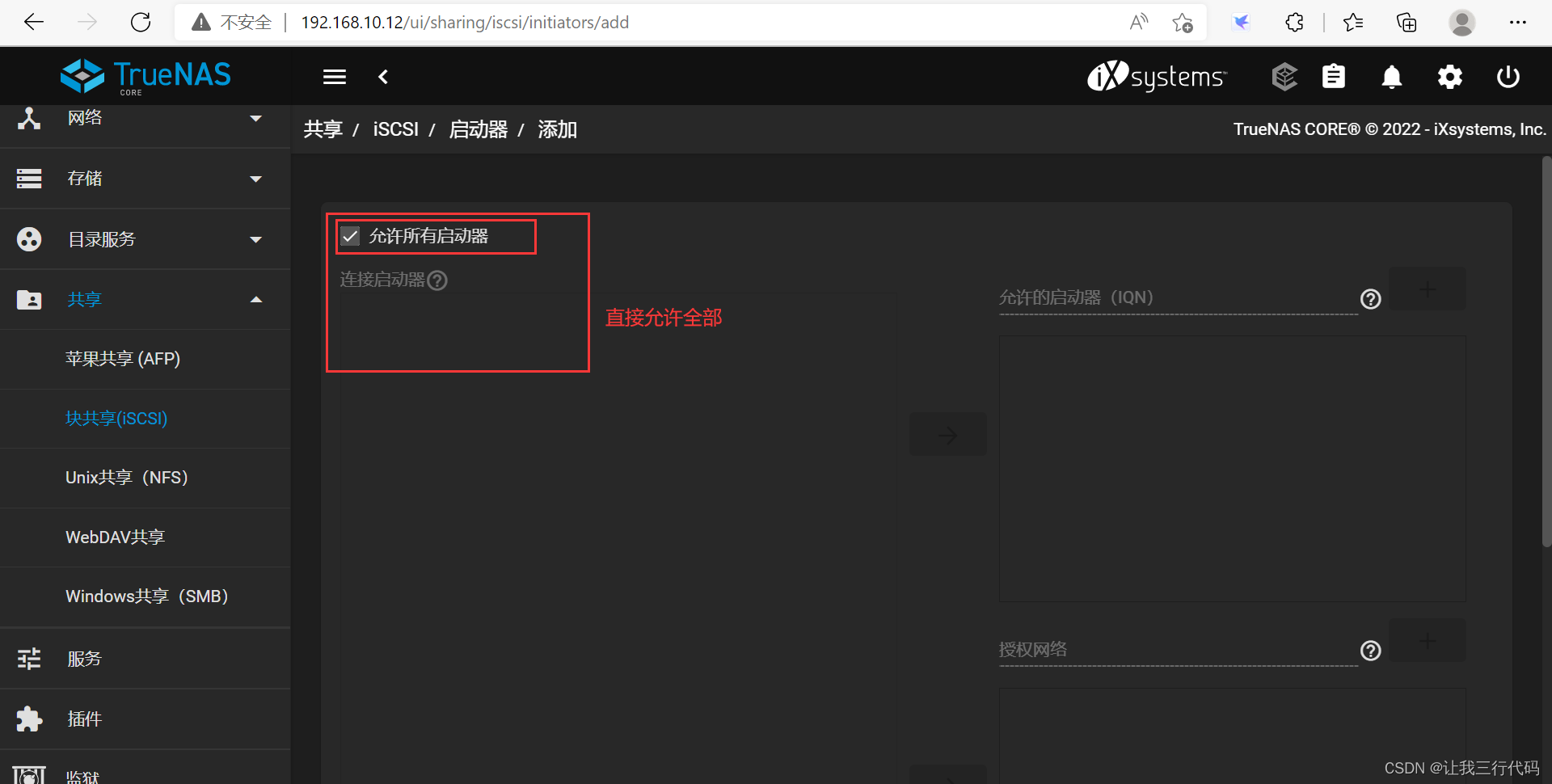Image resolution: width=1552 pixels, height=784 pixels.
Task: Click the 启动器 breadcrumb
Action: pos(479,129)
